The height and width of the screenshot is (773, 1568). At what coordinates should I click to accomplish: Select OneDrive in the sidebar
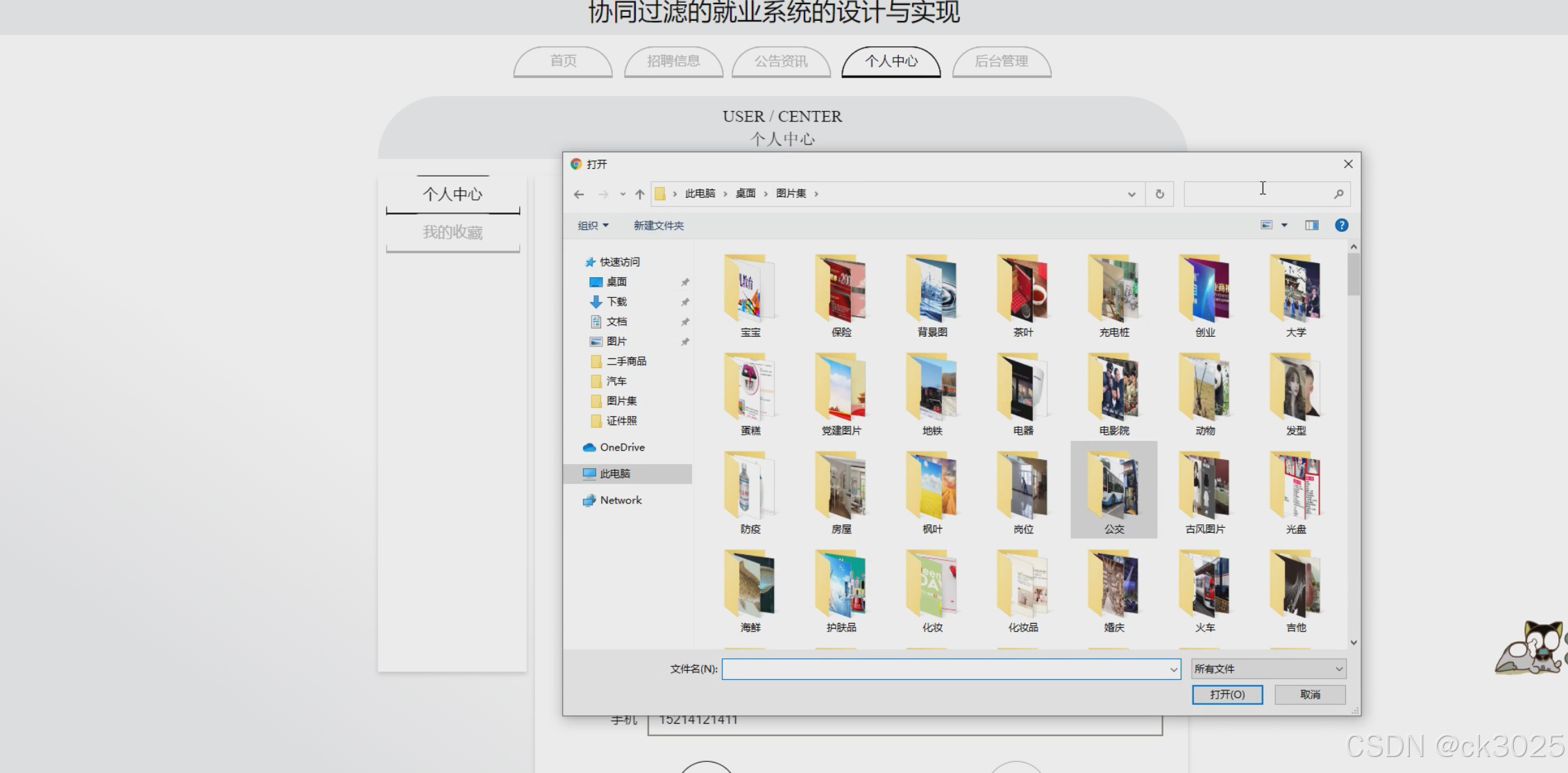tap(621, 447)
